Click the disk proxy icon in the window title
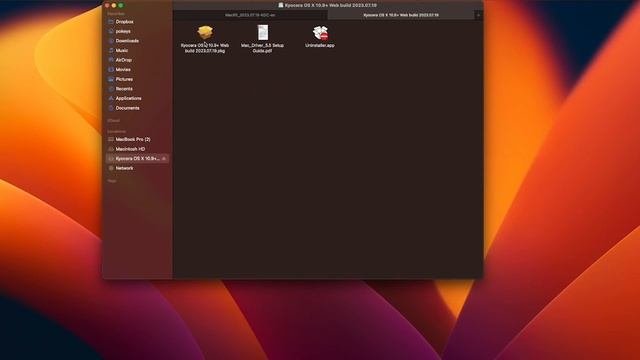Image resolution: width=640 pixels, height=360 pixels. 281,5
